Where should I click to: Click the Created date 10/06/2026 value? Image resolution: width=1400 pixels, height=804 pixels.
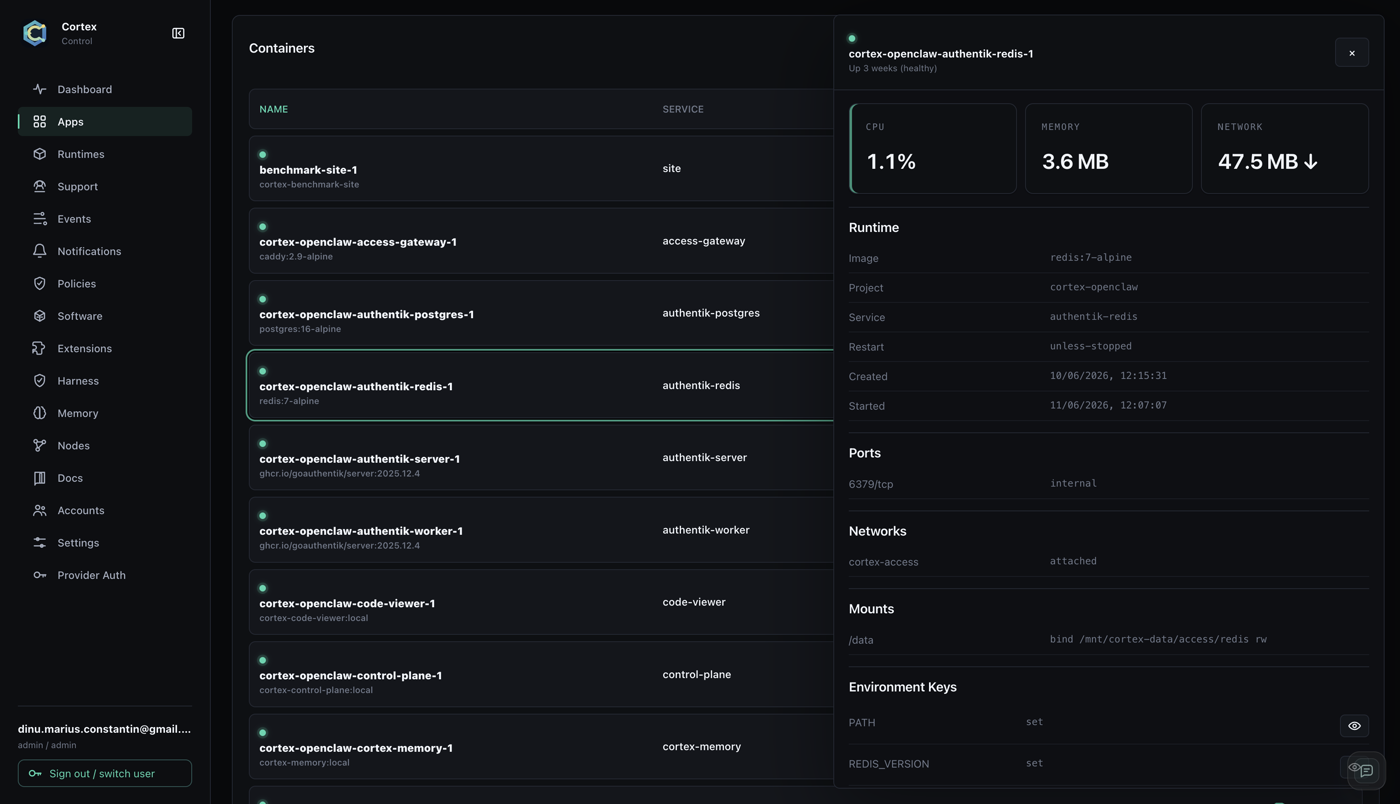[x=1108, y=376]
